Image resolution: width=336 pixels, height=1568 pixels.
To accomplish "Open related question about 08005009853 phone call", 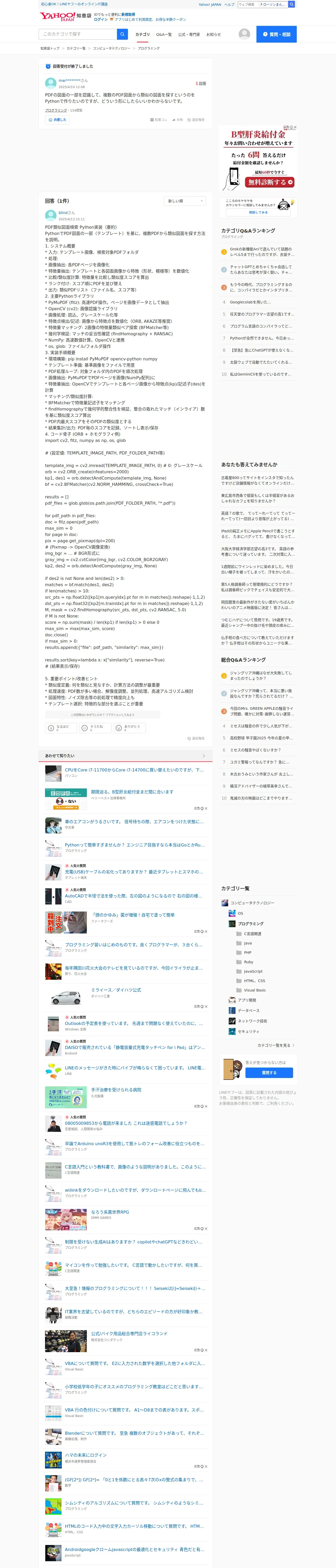I will click(126, 1123).
